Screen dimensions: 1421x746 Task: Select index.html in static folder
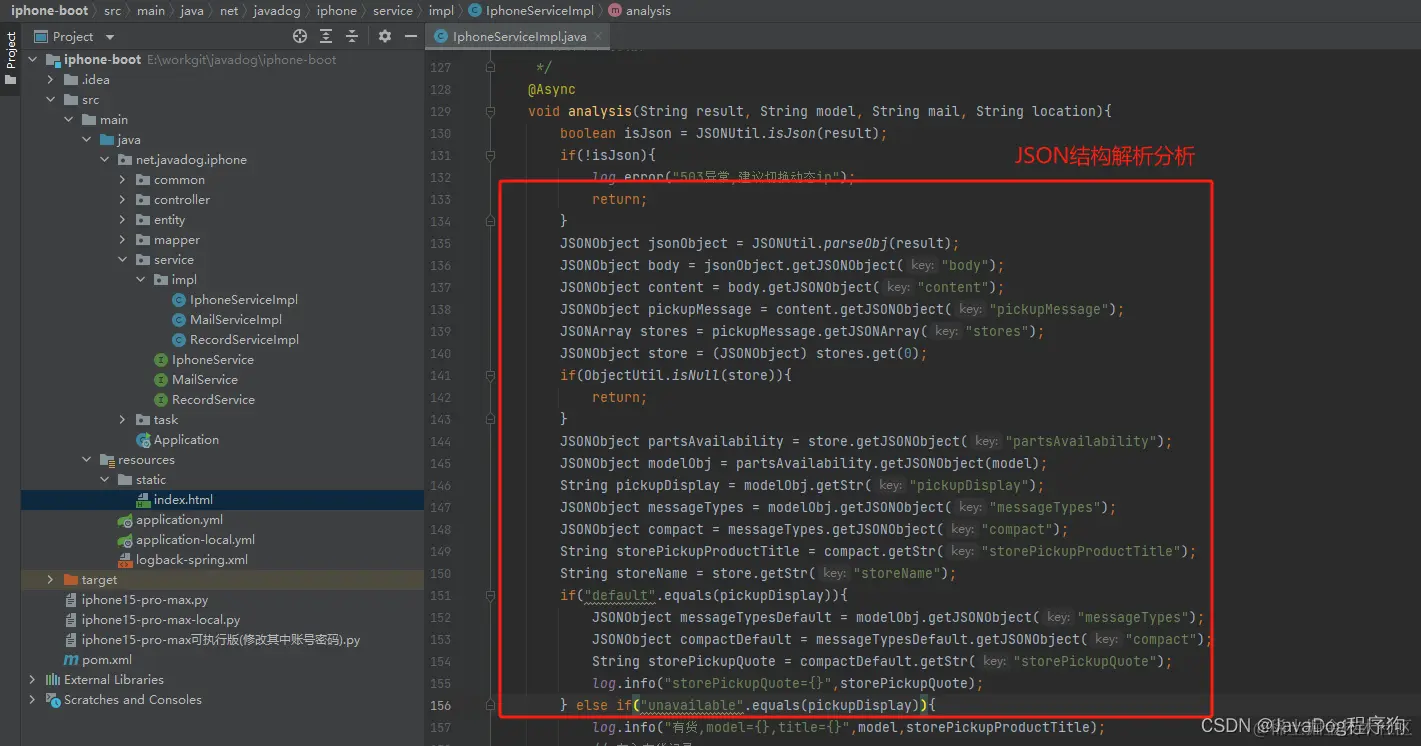[183, 500]
